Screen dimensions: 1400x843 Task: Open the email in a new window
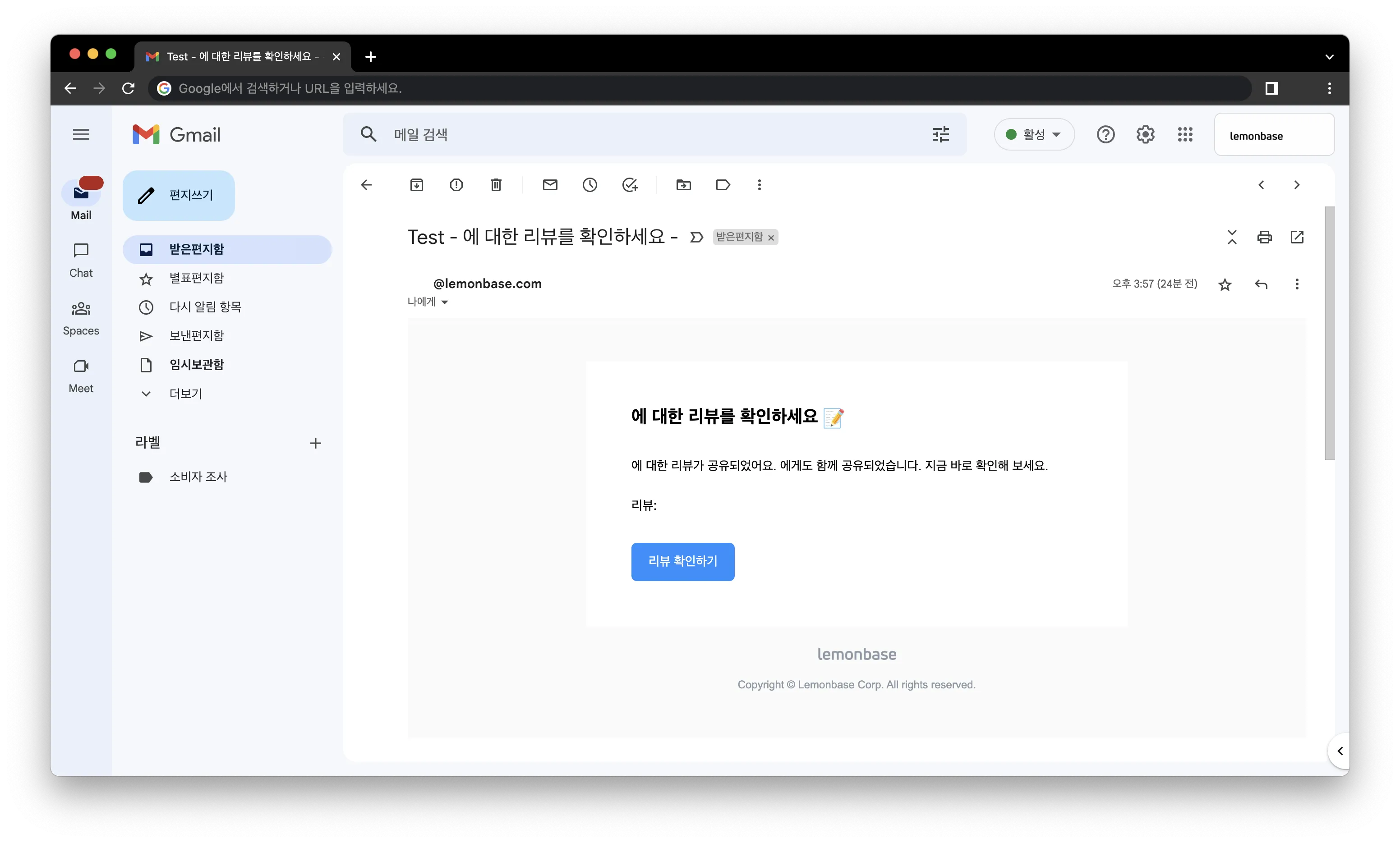pyautogui.click(x=1297, y=237)
